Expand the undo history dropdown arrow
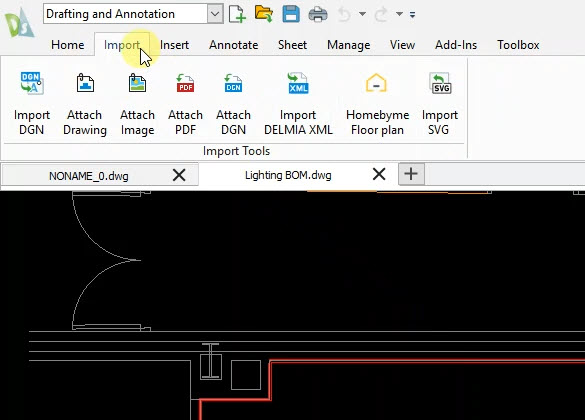The image size is (585, 420). click(x=362, y=14)
